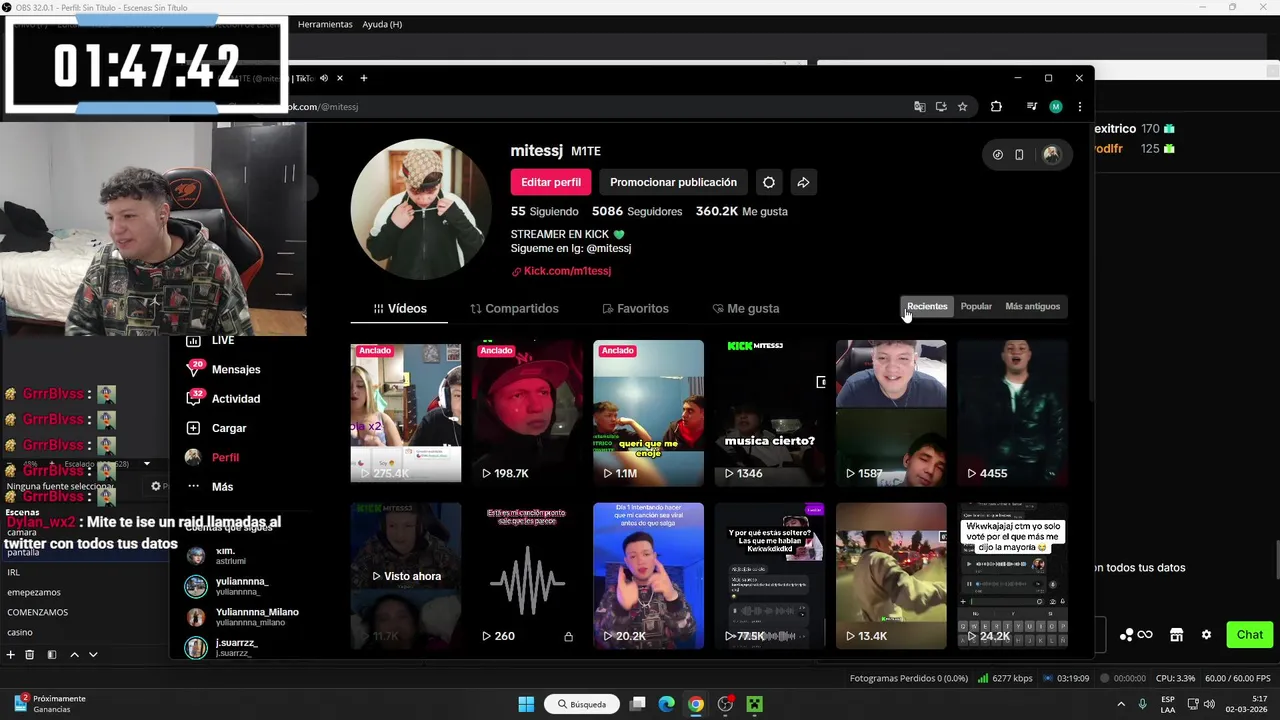
Task: Open TikTok account avatar menu
Action: click(x=1051, y=155)
